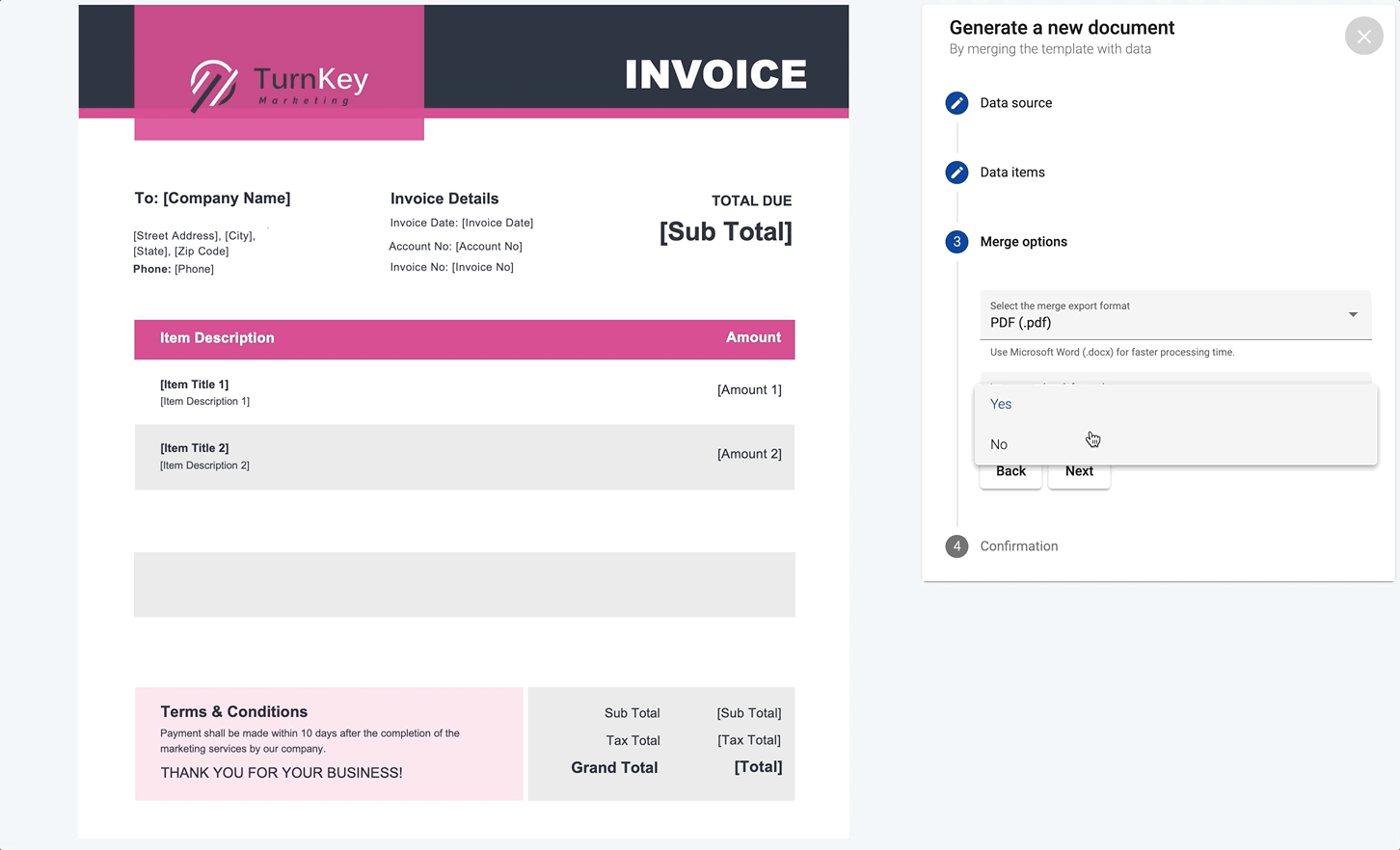Viewport: 1400px width, 850px height.
Task: Click the faster processing hint text
Action: 1112,353
